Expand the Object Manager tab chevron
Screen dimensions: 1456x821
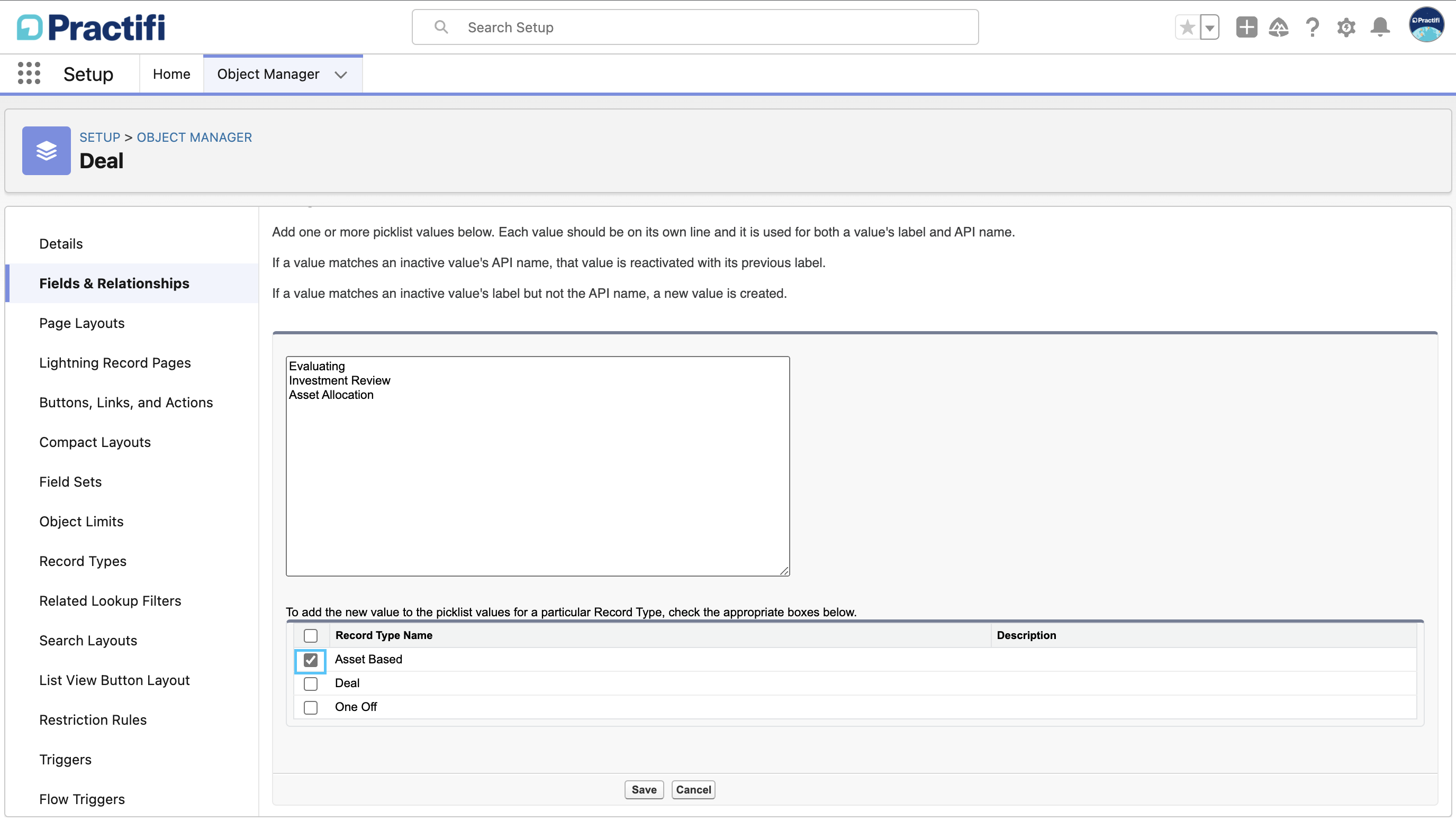pyautogui.click(x=341, y=75)
